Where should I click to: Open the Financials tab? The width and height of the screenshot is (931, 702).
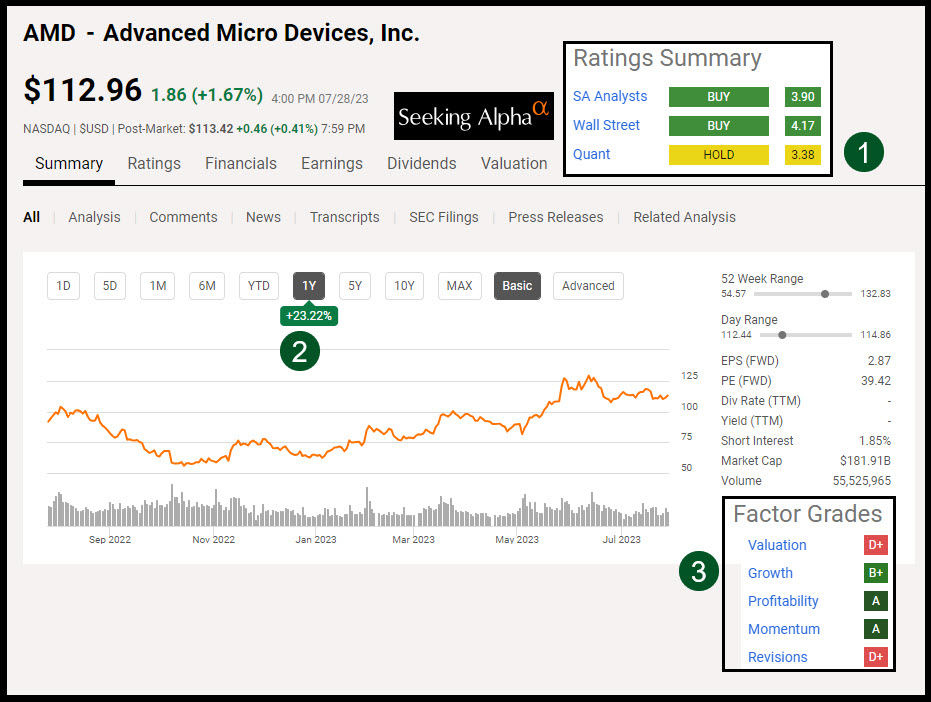coord(241,164)
